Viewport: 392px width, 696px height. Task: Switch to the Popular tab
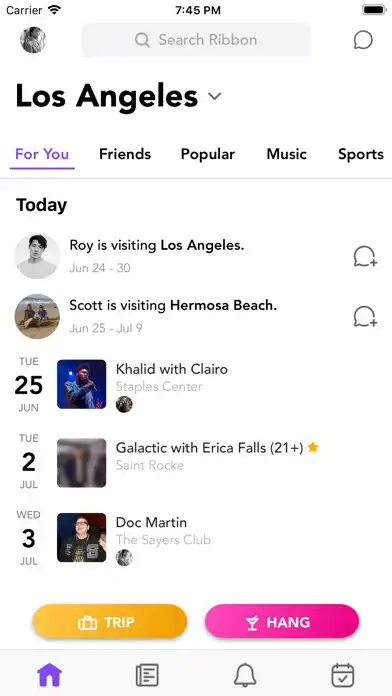[x=208, y=154]
